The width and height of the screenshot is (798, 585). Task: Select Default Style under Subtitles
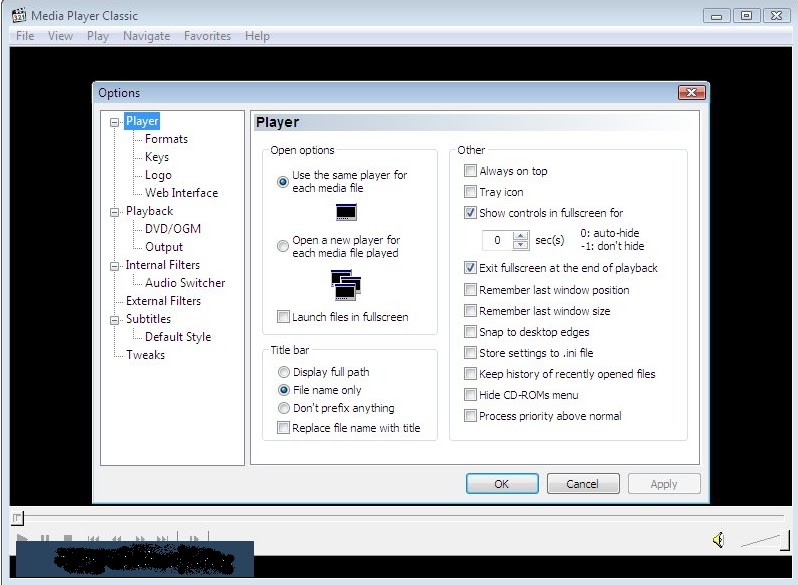[x=178, y=337]
